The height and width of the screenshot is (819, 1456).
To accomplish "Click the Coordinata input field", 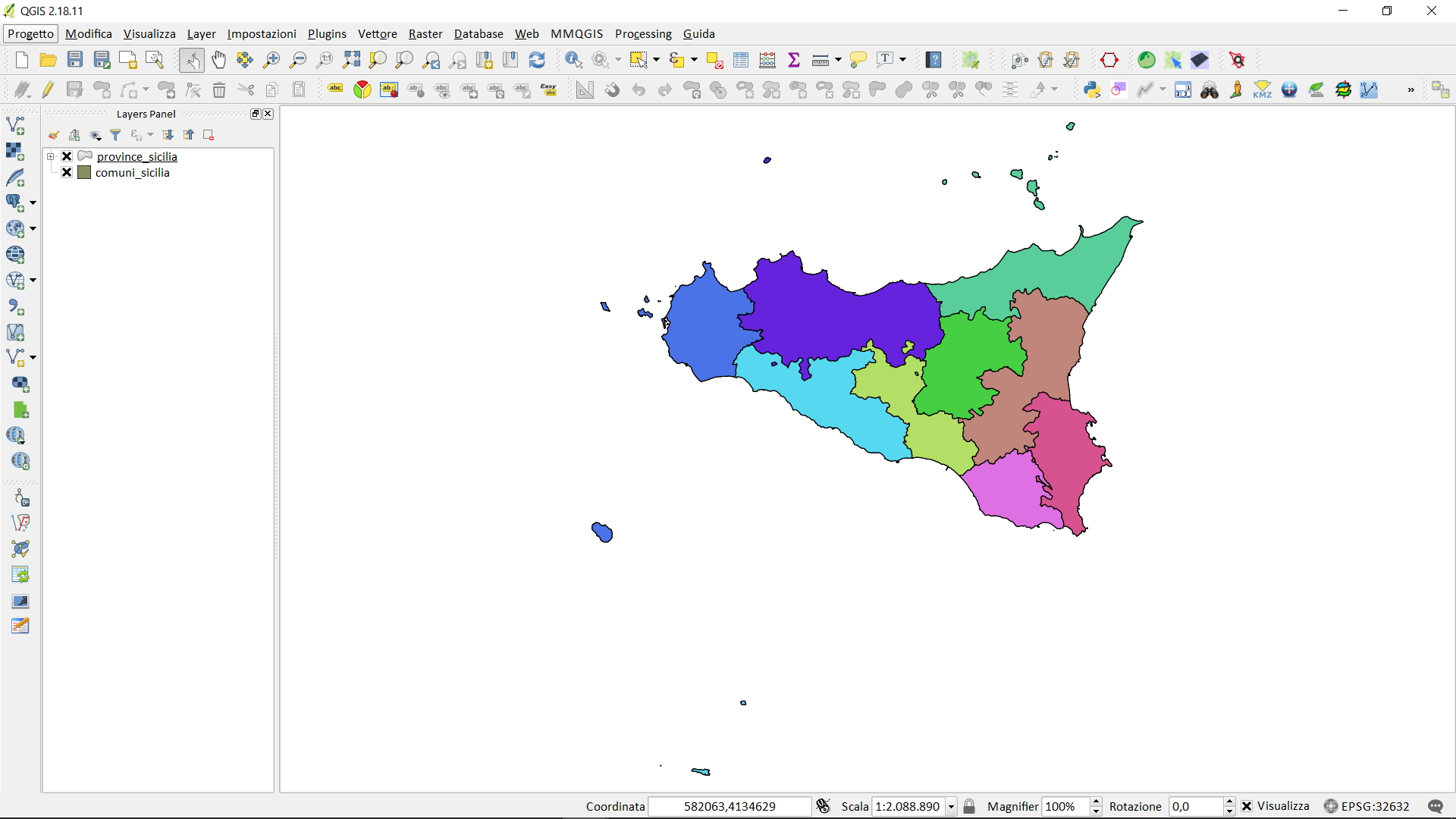I will [729, 806].
